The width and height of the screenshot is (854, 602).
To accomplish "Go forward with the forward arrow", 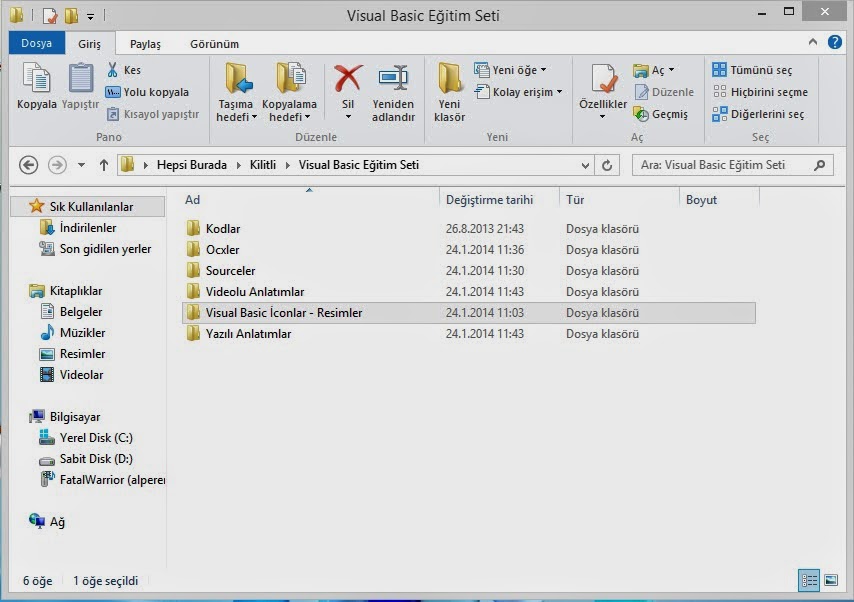I will 57,165.
